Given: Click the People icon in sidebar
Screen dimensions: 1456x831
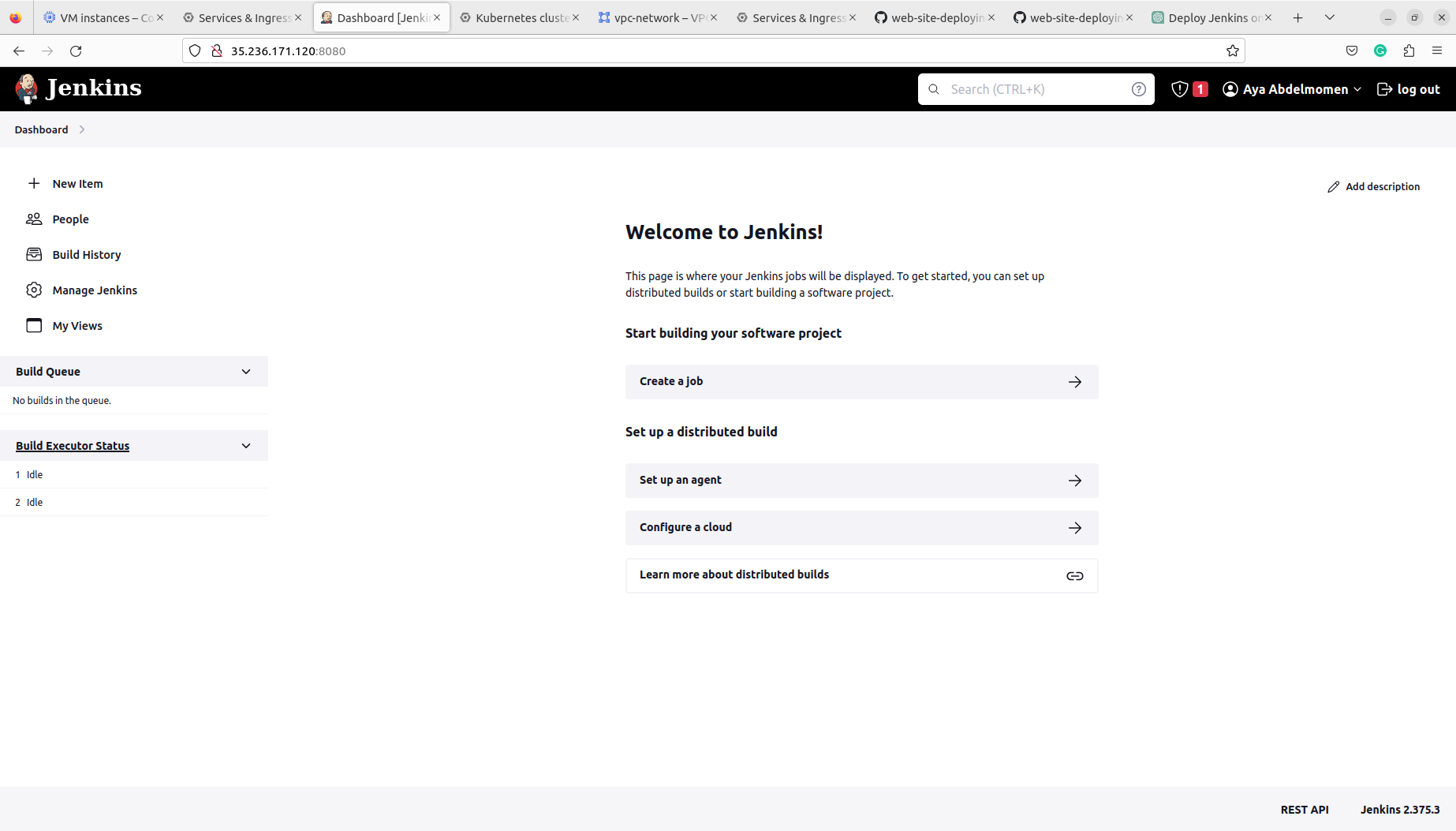Looking at the screenshot, I should click(x=34, y=219).
